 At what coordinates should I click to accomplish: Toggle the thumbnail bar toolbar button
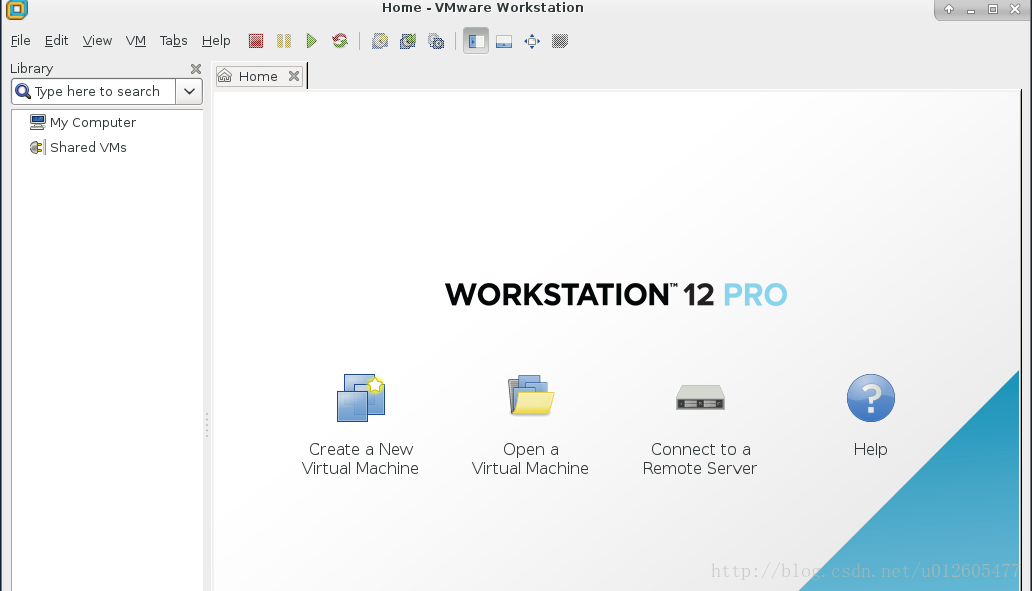(504, 41)
